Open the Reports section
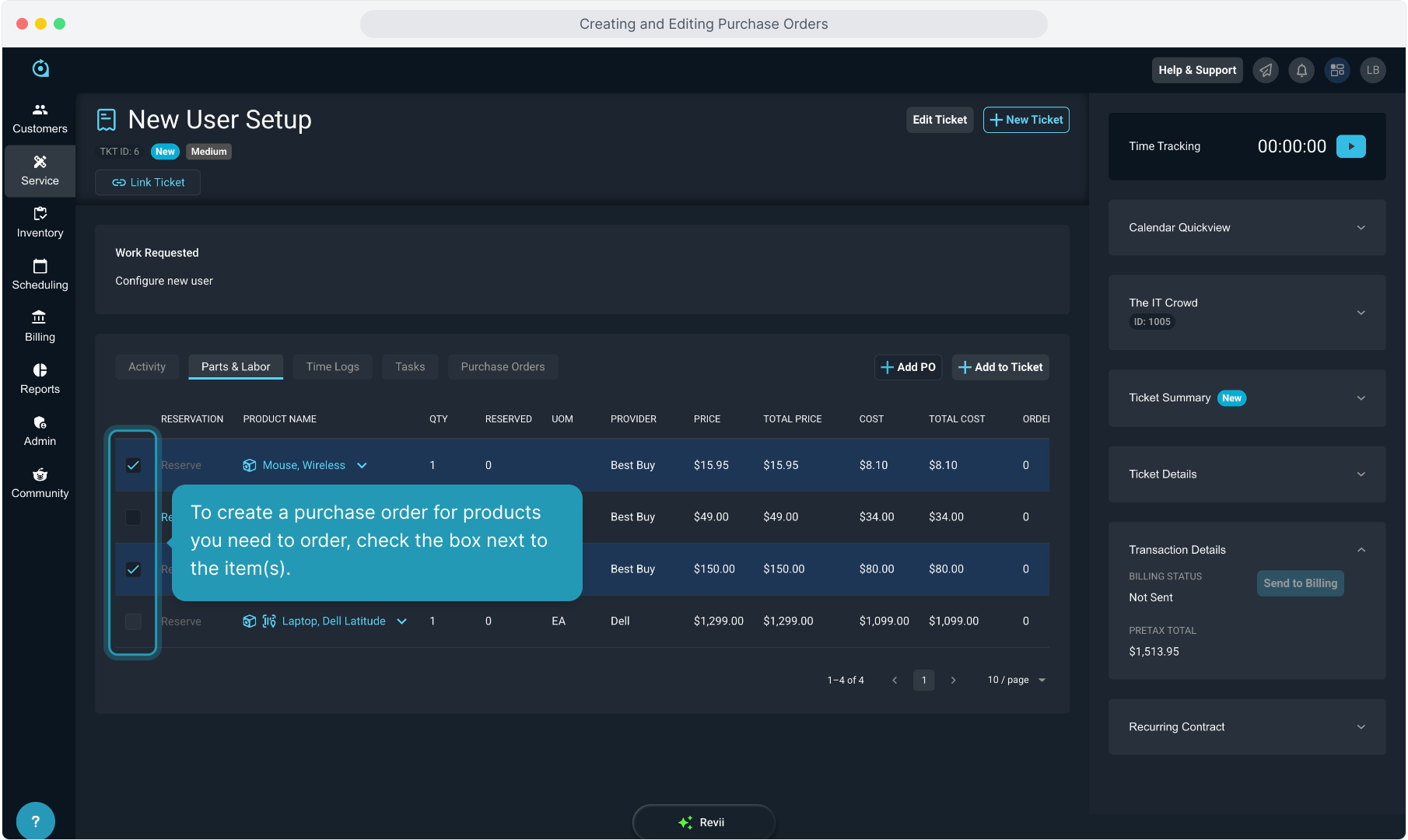 [x=40, y=379]
